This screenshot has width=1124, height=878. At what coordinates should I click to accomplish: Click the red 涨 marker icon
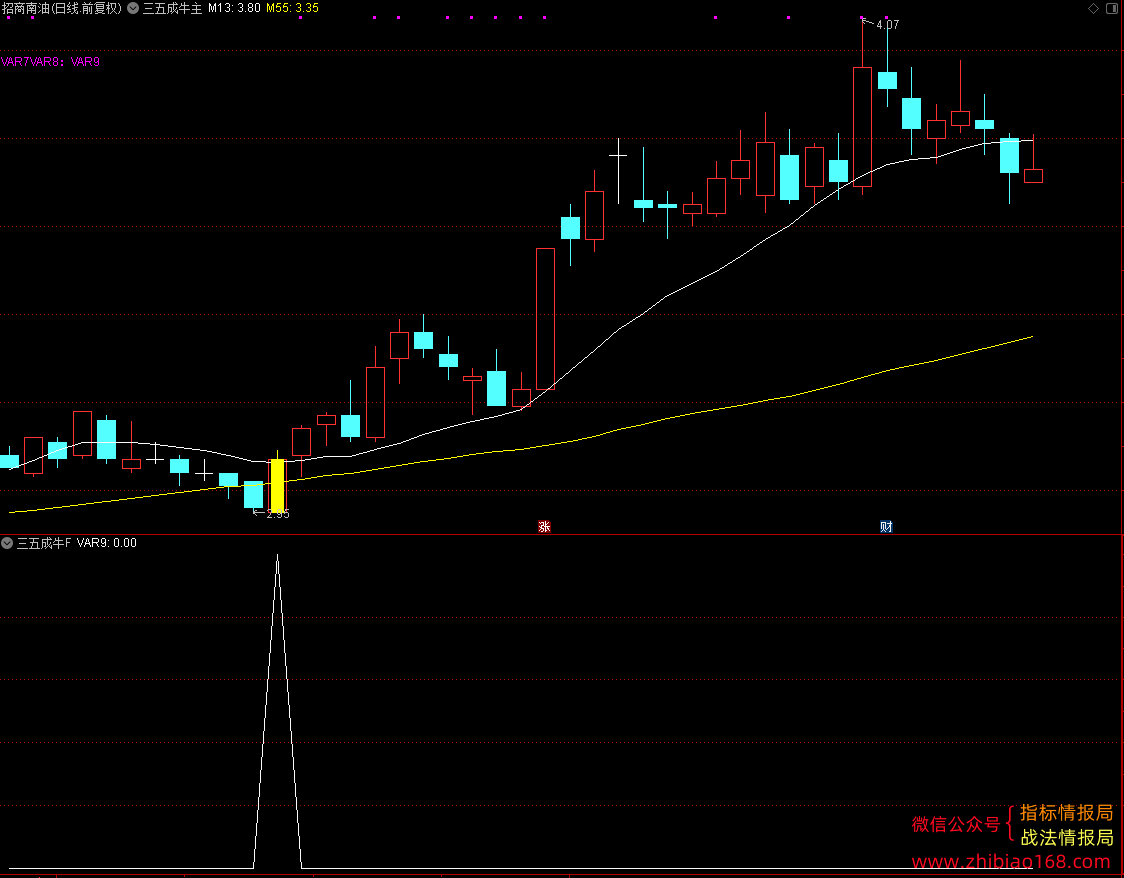[544, 527]
